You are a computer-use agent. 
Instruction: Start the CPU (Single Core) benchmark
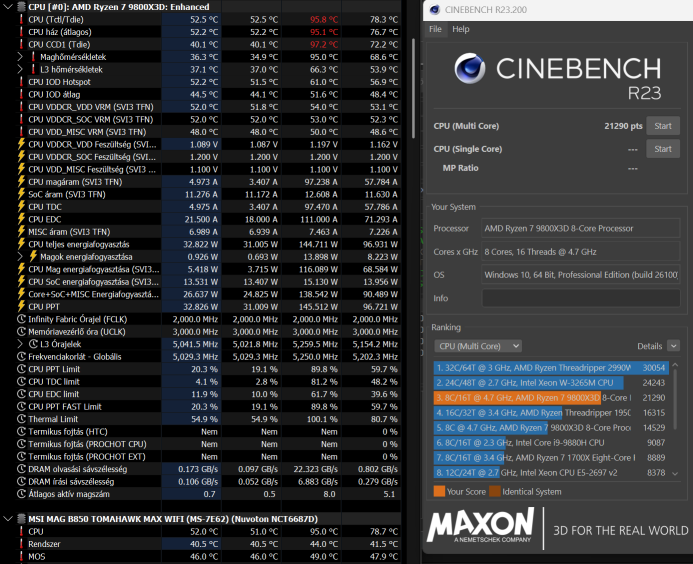663,149
